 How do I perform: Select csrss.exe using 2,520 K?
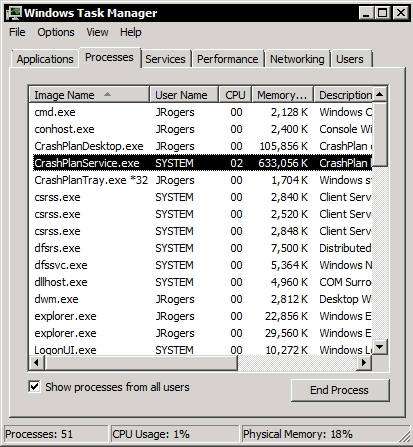202,214
